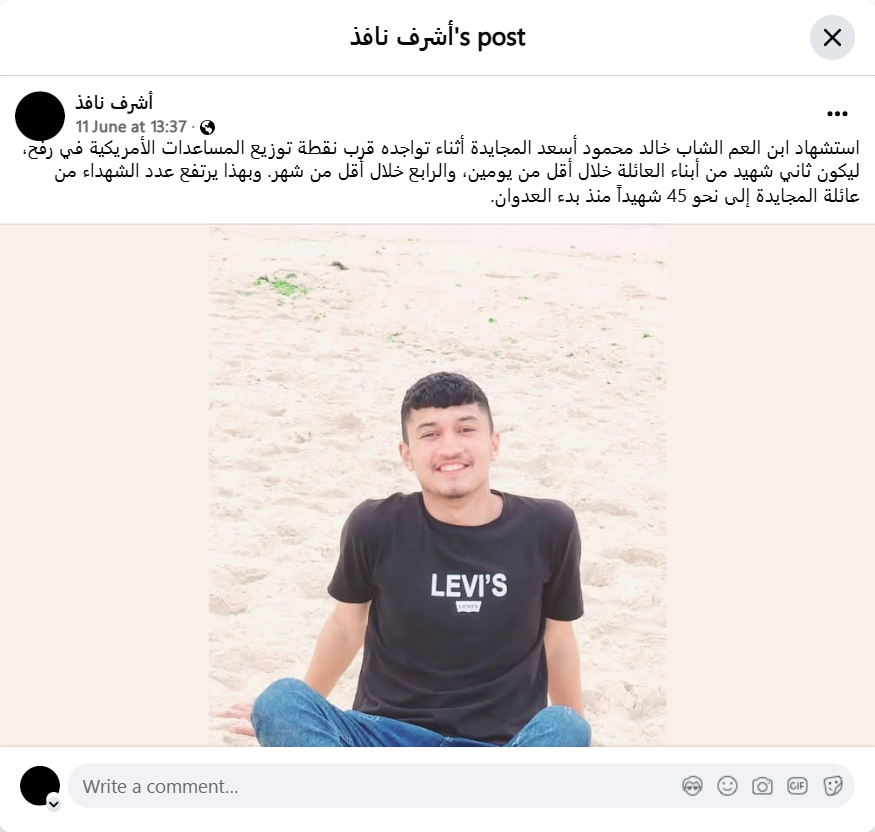The width and height of the screenshot is (875, 832).
Task: Expand the comment identity switcher chevron
Action: [54, 804]
